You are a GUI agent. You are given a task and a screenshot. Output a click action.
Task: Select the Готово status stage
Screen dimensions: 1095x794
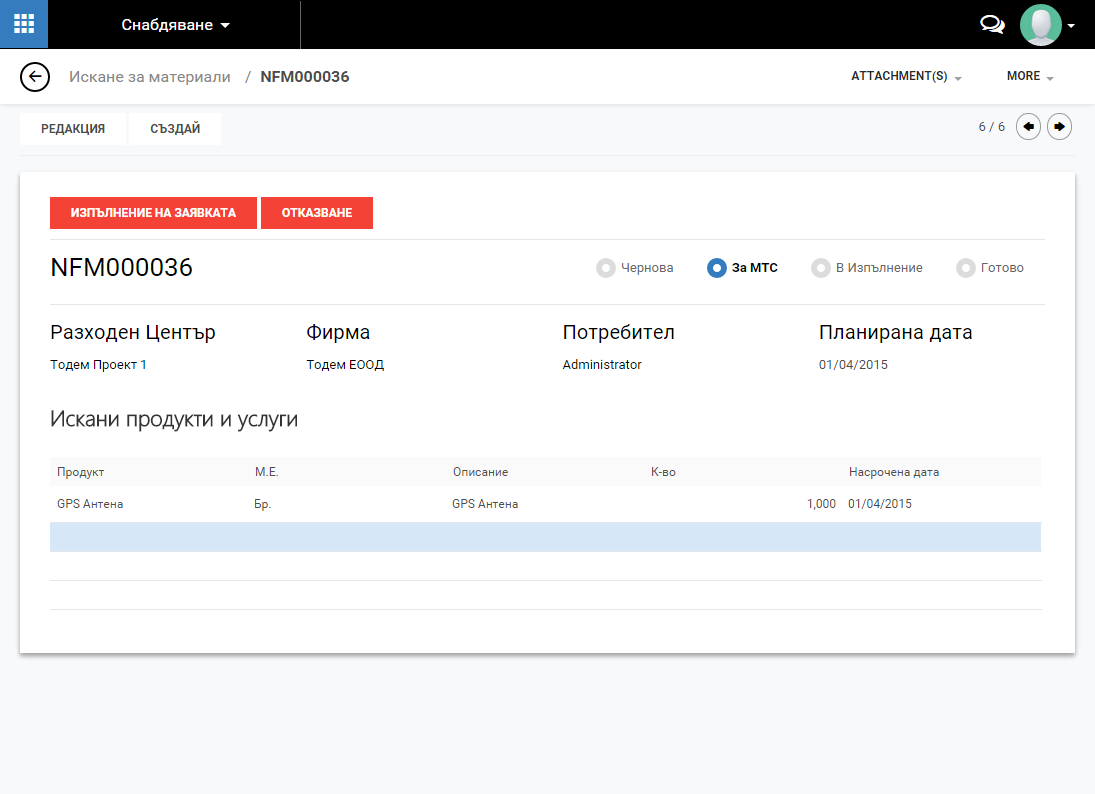click(x=990, y=268)
